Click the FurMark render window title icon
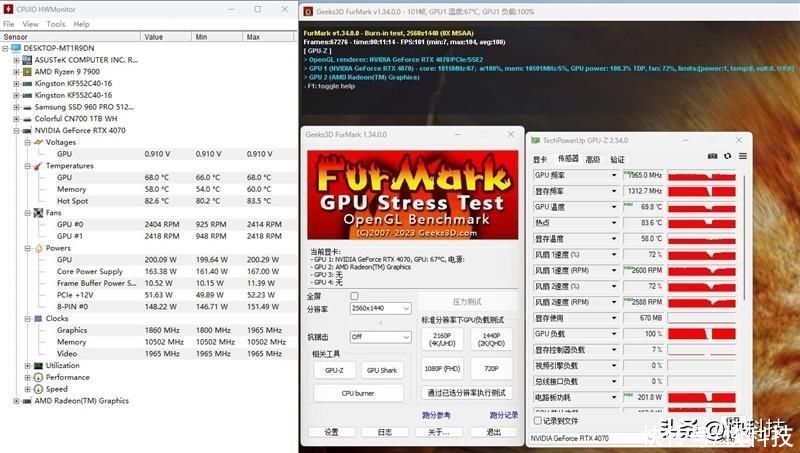The image size is (800, 453). tap(308, 11)
